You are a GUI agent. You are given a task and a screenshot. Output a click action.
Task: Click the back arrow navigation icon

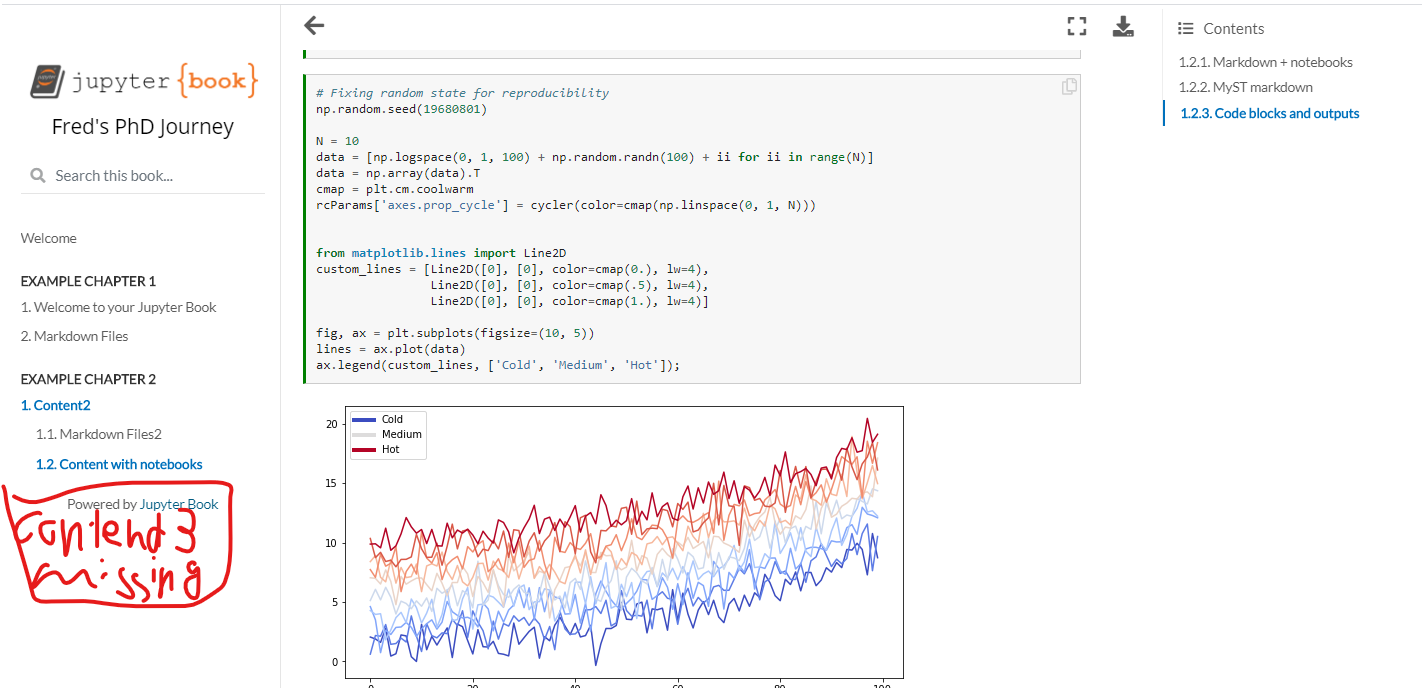click(314, 26)
